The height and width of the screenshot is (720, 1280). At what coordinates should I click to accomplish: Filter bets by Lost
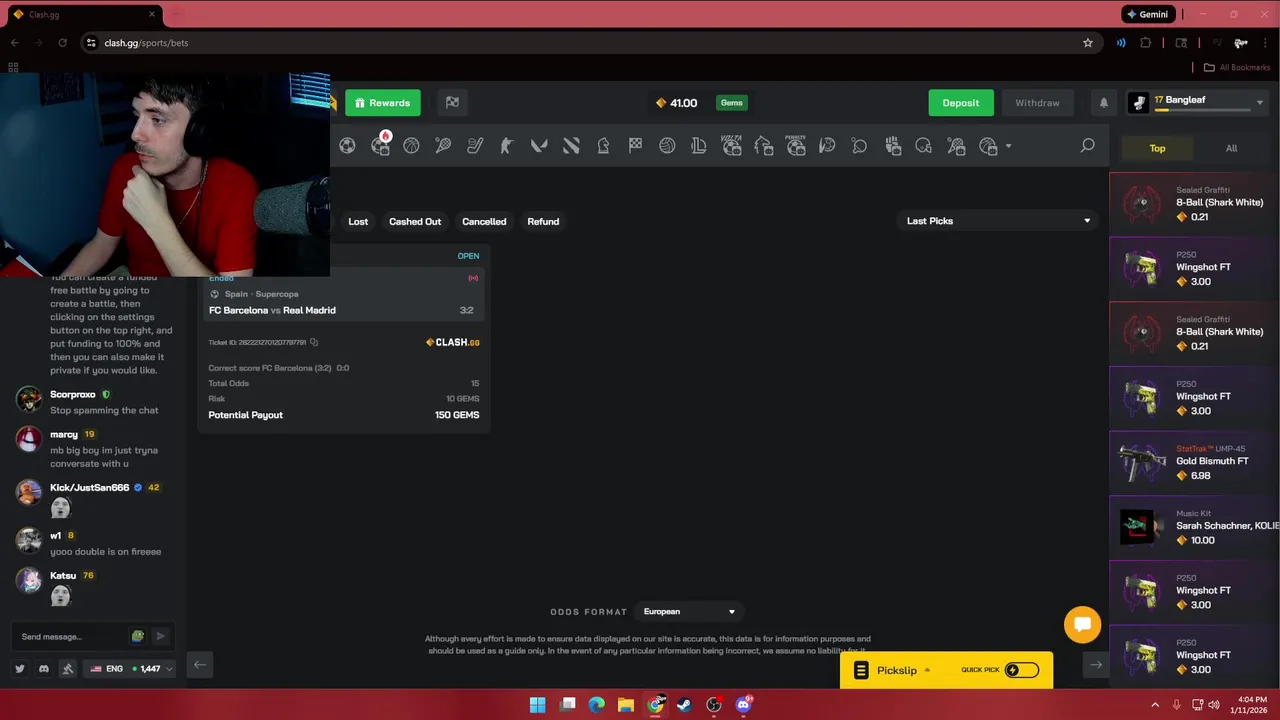(x=358, y=221)
